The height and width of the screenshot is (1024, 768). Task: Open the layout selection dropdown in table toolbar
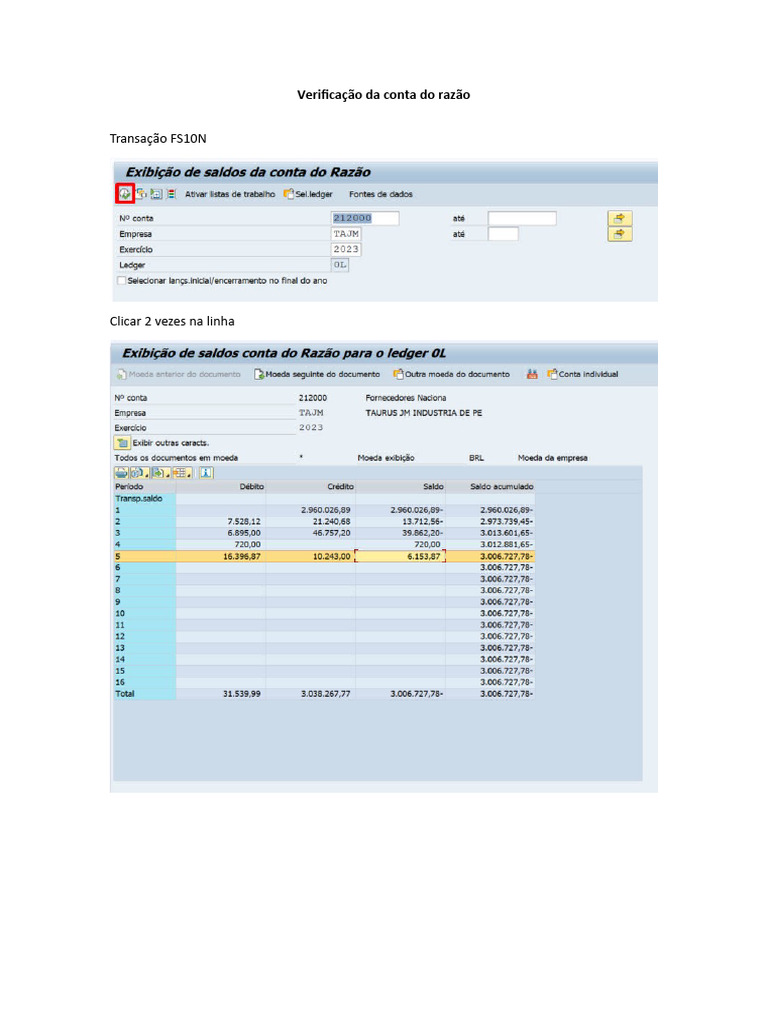(182, 473)
